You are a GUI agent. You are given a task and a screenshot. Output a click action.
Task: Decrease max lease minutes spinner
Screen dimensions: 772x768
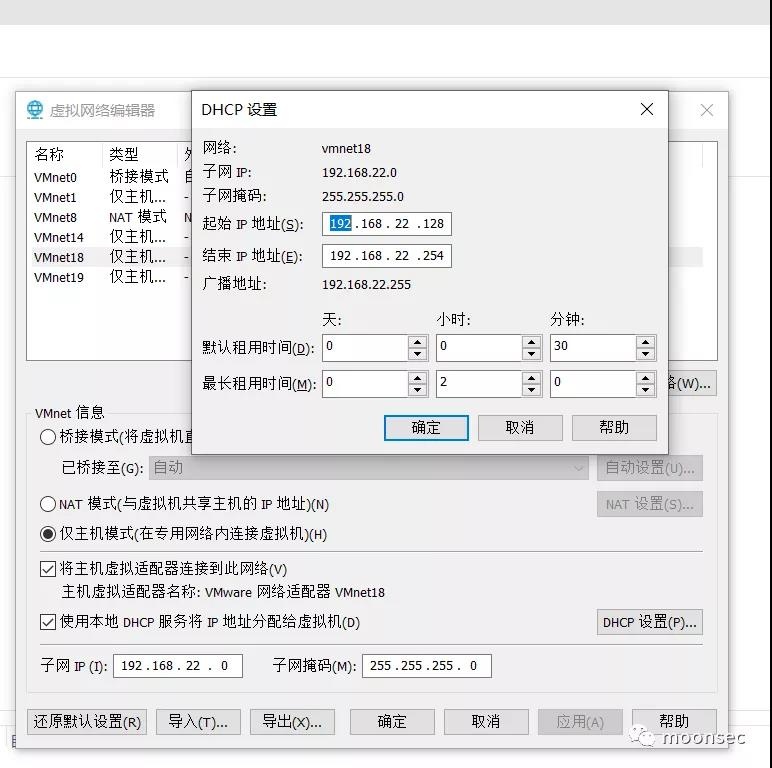[x=645, y=390]
